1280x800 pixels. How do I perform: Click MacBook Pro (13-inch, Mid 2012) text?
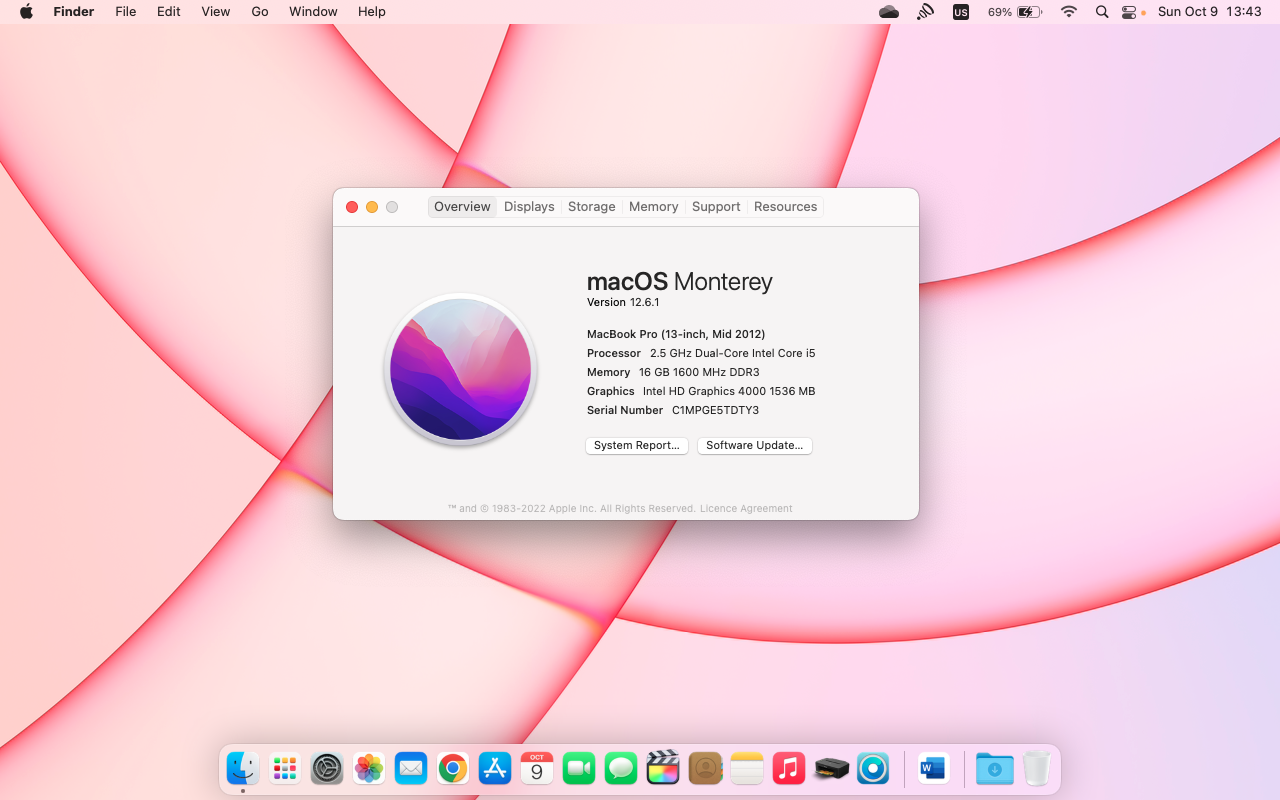coord(676,335)
